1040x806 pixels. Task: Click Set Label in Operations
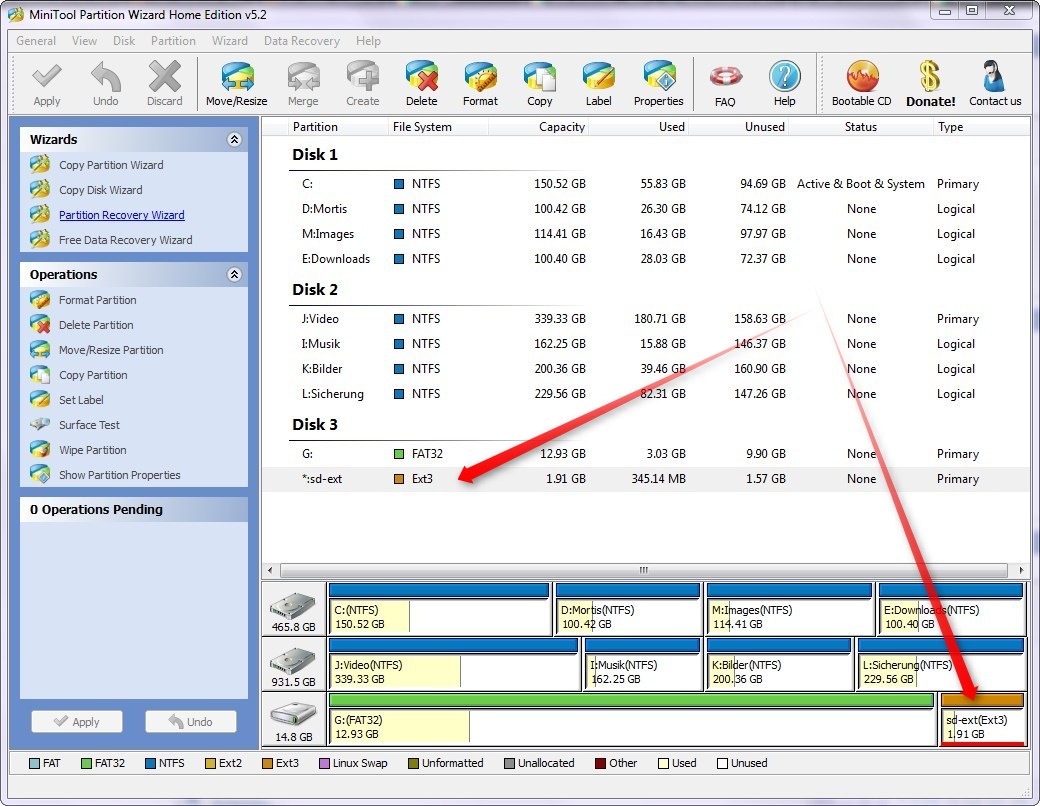81,400
